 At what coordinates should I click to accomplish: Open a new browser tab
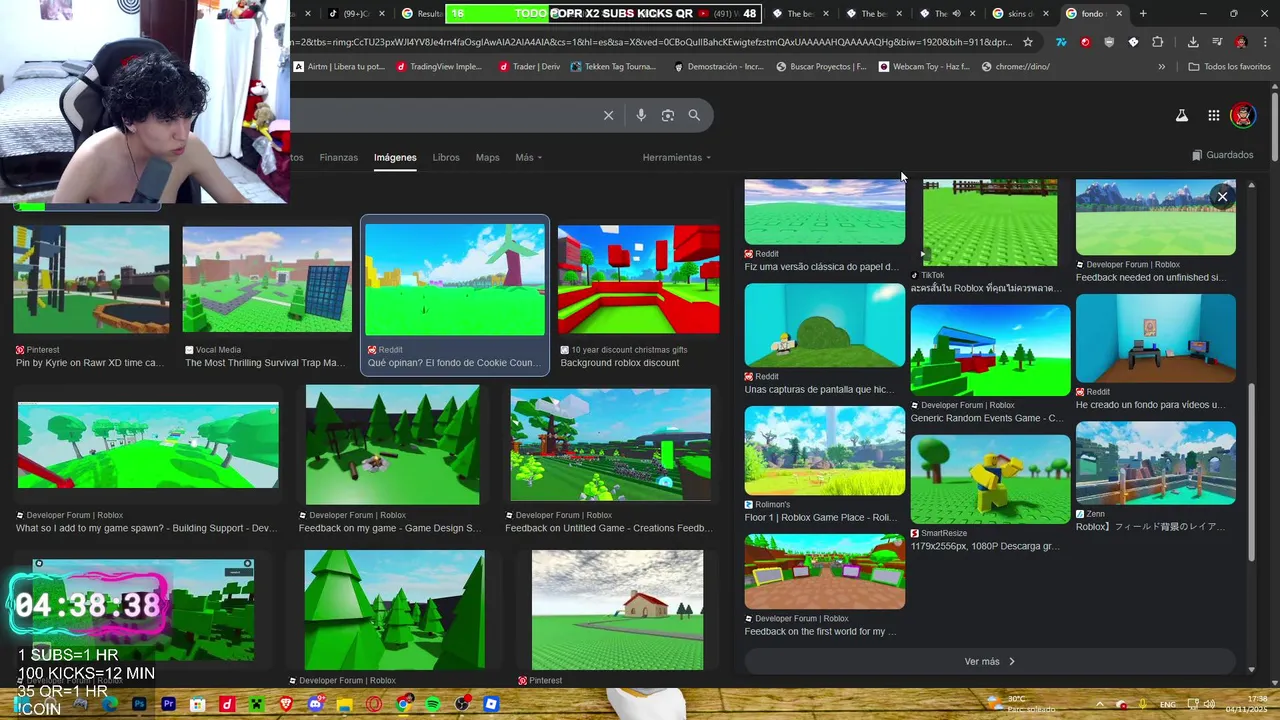pyautogui.click(x=1143, y=14)
